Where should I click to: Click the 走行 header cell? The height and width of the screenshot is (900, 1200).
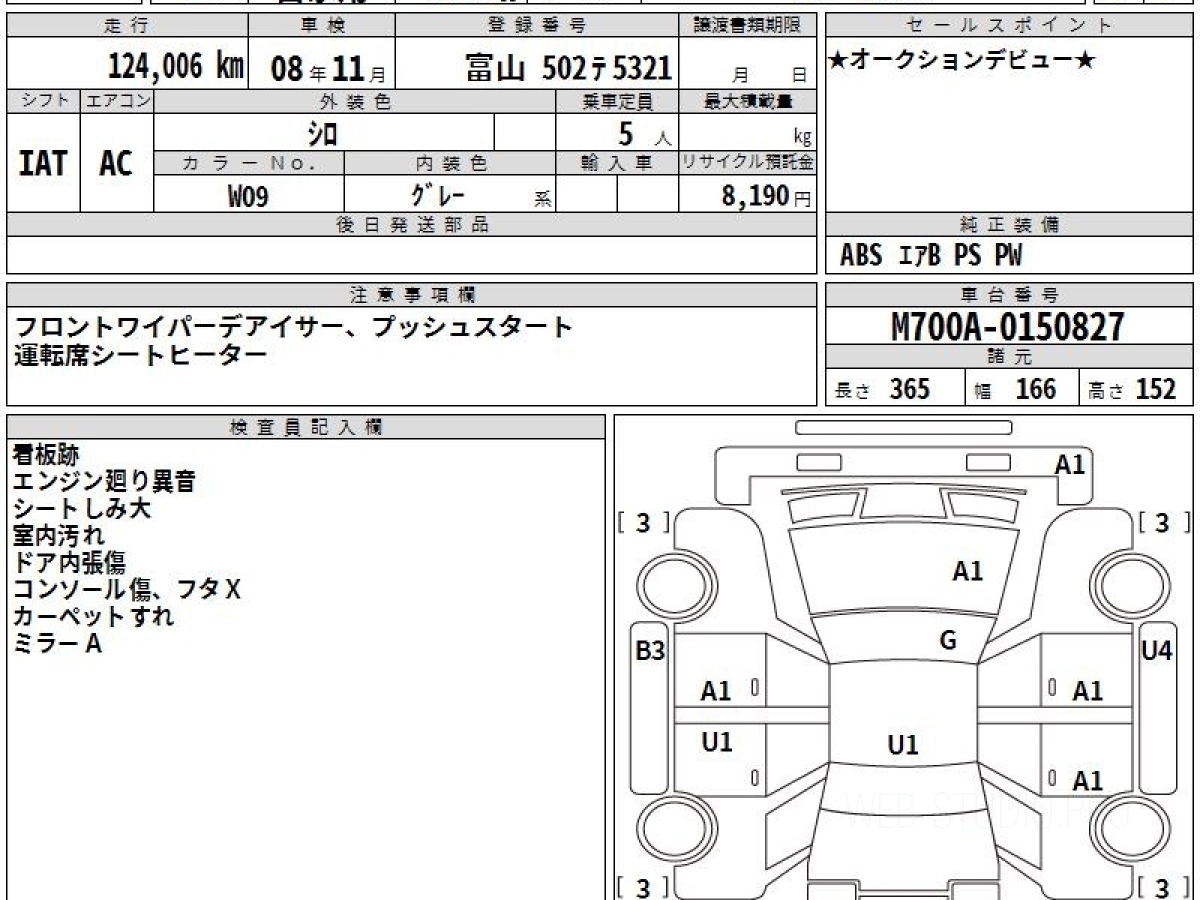pos(127,26)
